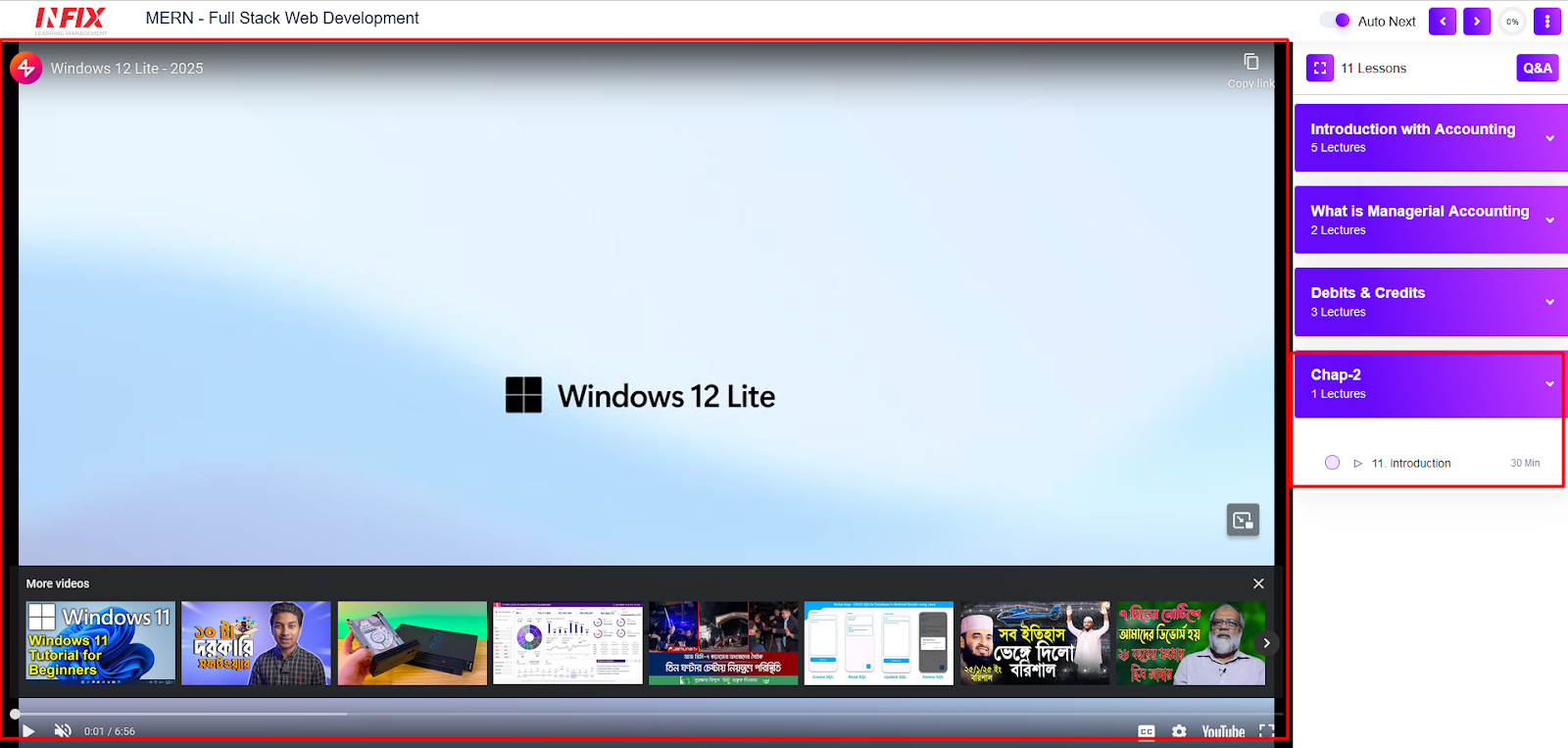1568x748 pixels.
Task: Go to next lesson arrow button
Action: [1477, 22]
